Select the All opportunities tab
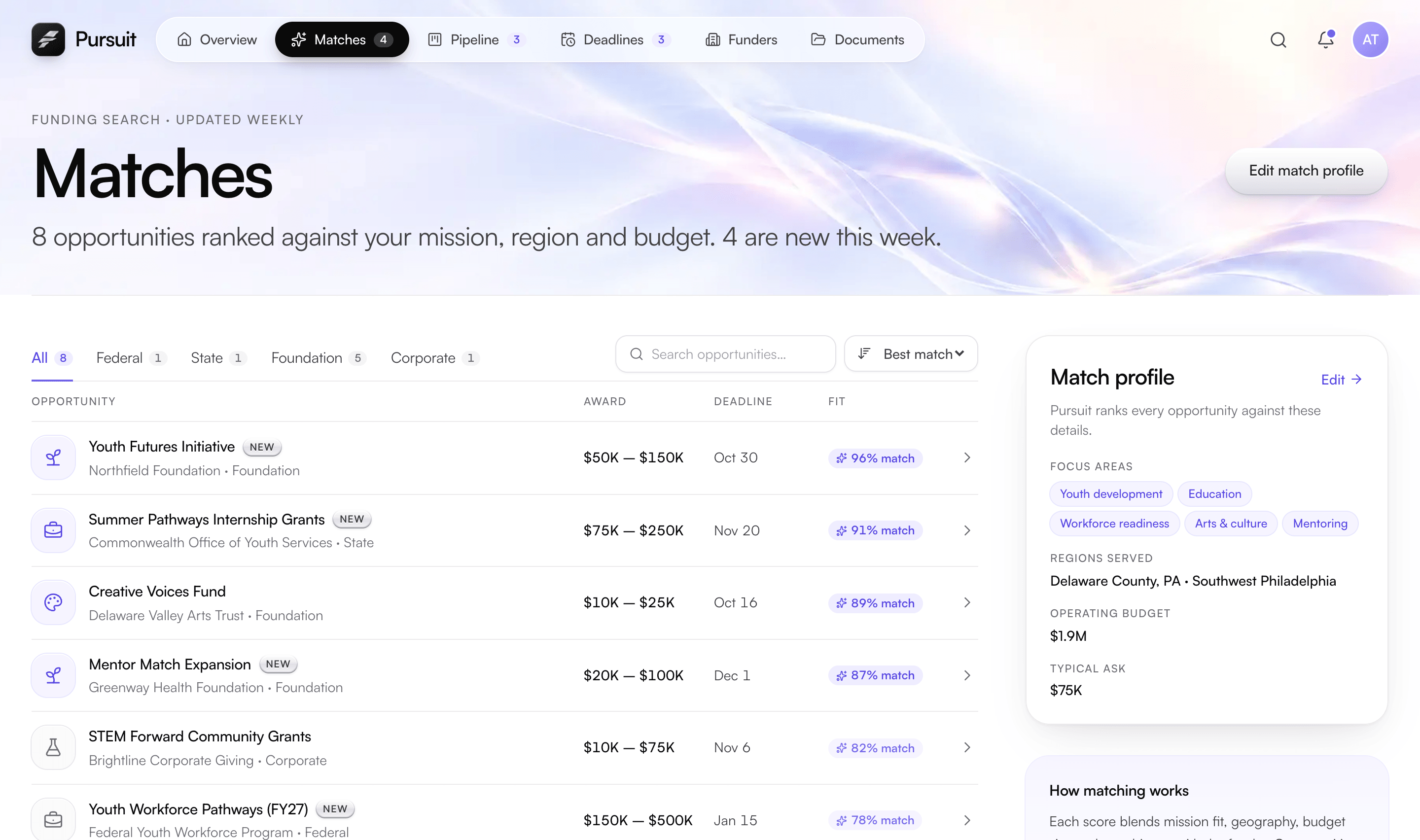Image resolution: width=1420 pixels, height=840 pixels. tap(51, 358)
